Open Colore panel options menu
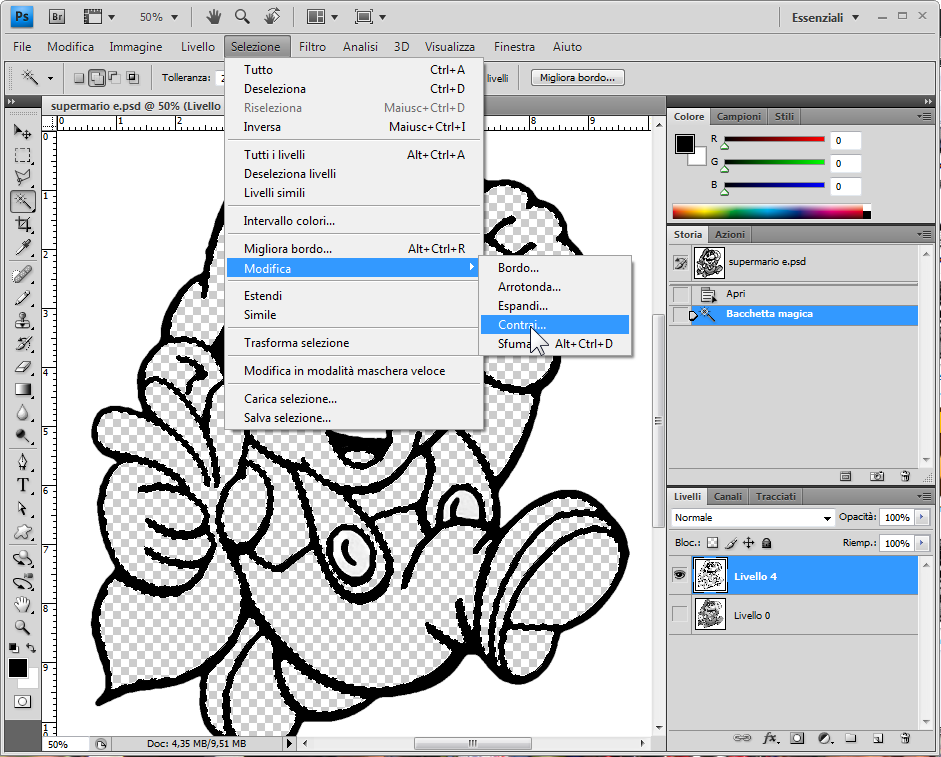Screen dimensions: 941x757 pos(925,116)
